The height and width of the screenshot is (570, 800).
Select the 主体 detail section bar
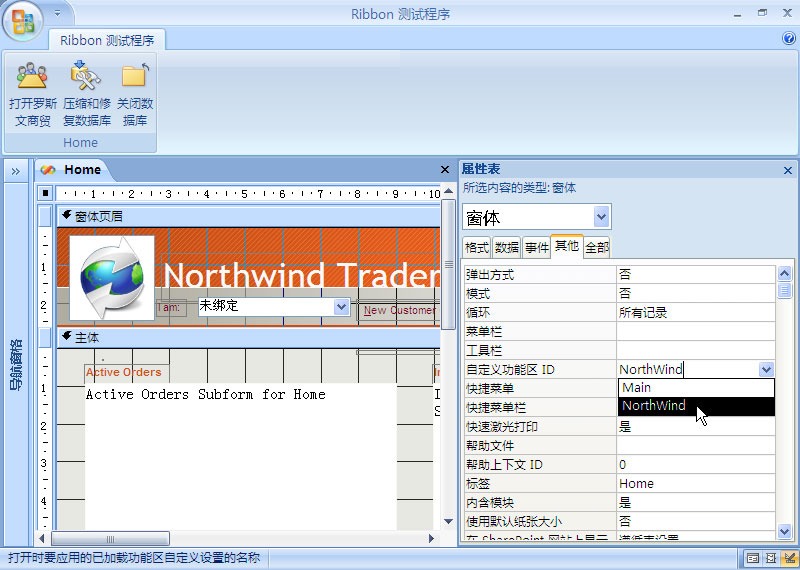click(x=248, y=337)
